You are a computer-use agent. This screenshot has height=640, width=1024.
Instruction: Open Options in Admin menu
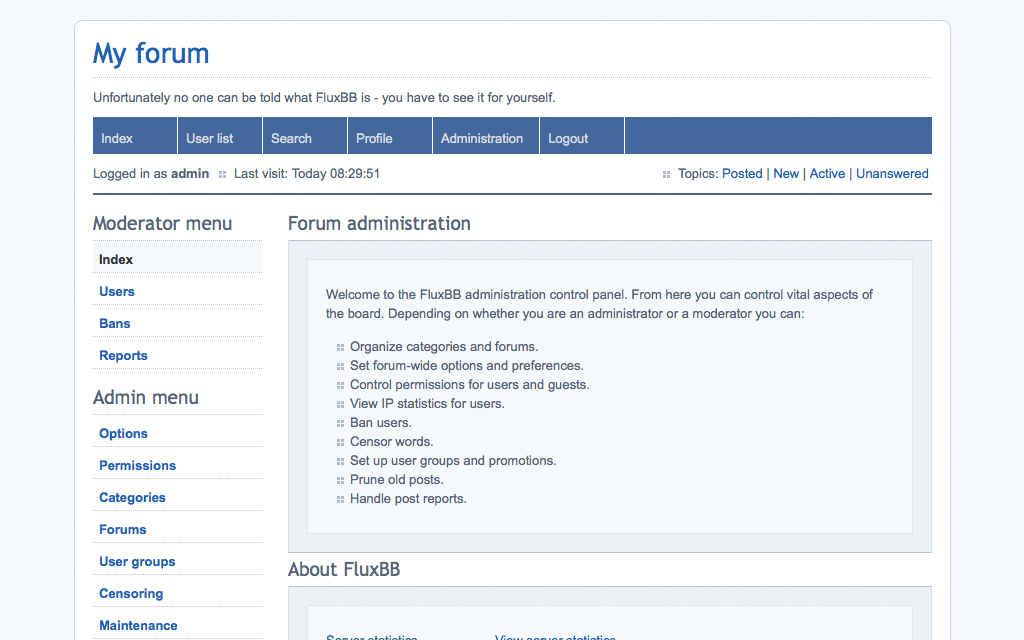(x=123, y=433)
